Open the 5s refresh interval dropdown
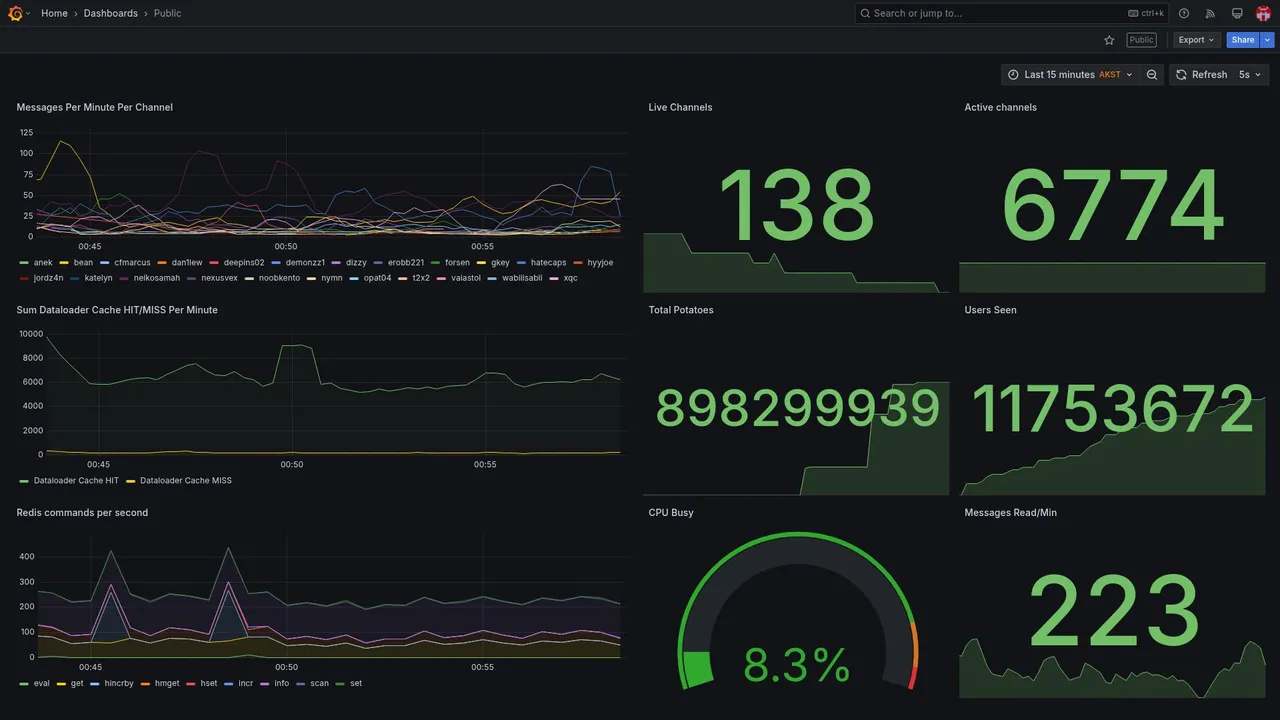The image size is (1280, 720). (x=1250, y=75)
